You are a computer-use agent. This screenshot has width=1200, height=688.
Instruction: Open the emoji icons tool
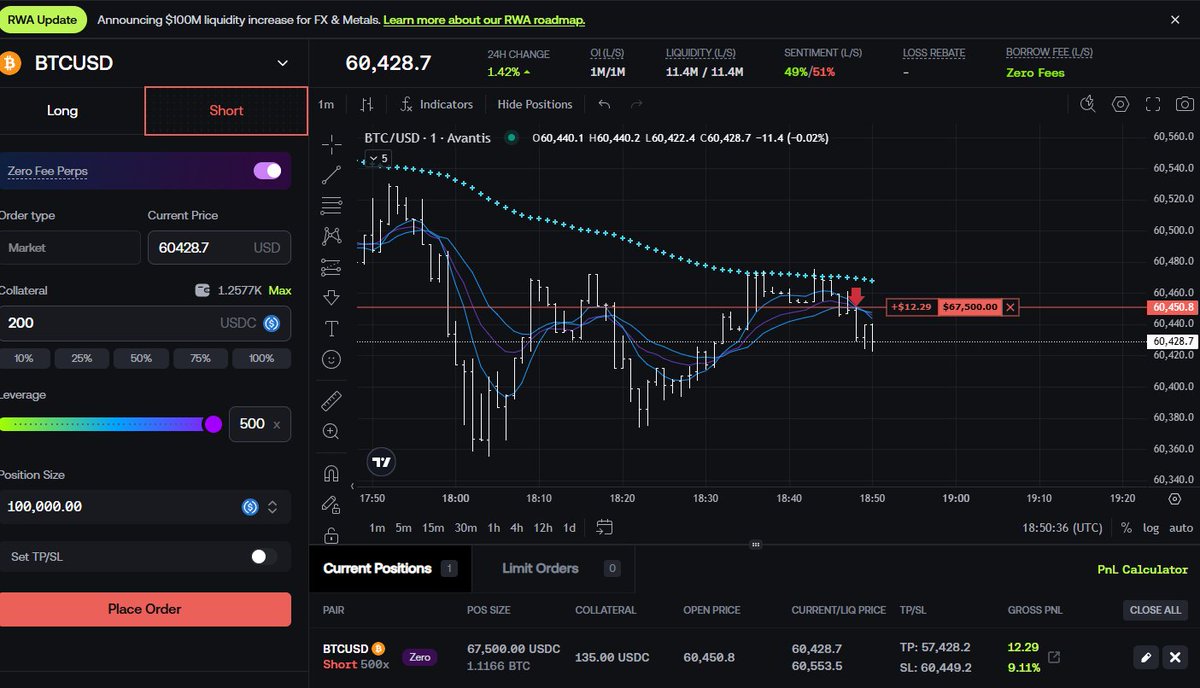coord(331,358)
